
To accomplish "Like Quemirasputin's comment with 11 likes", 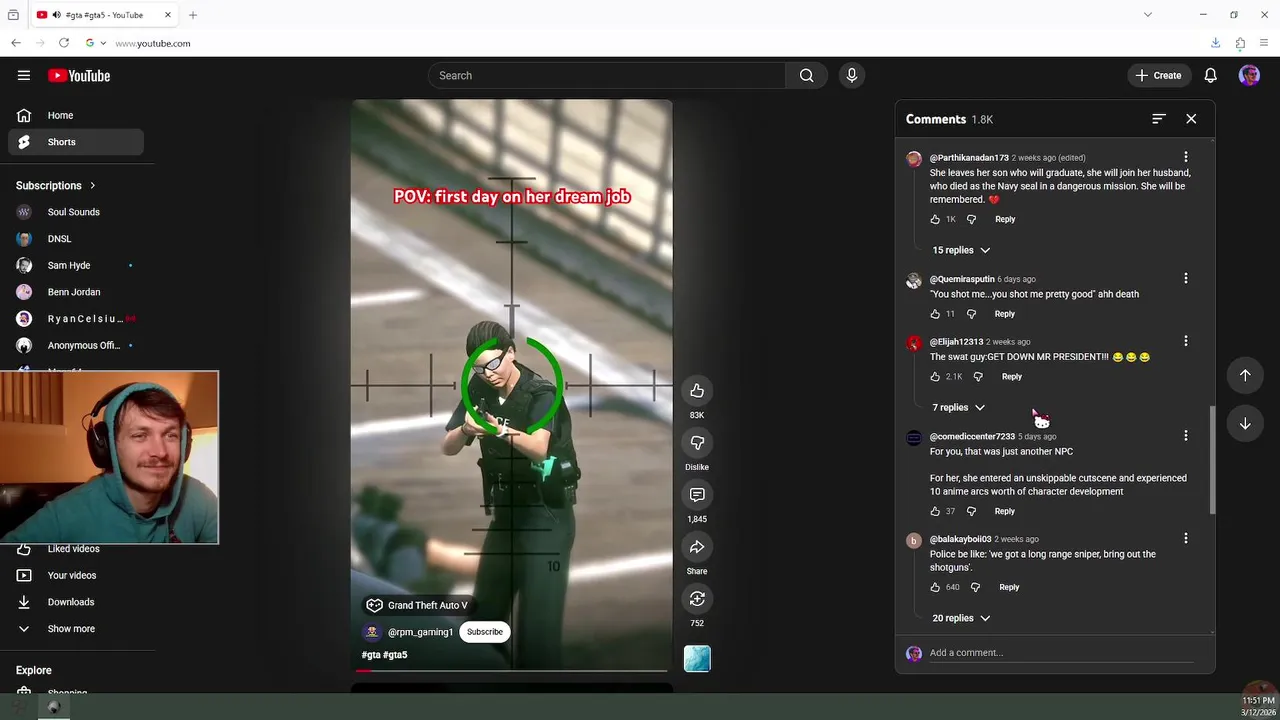I will click(935, 314).
